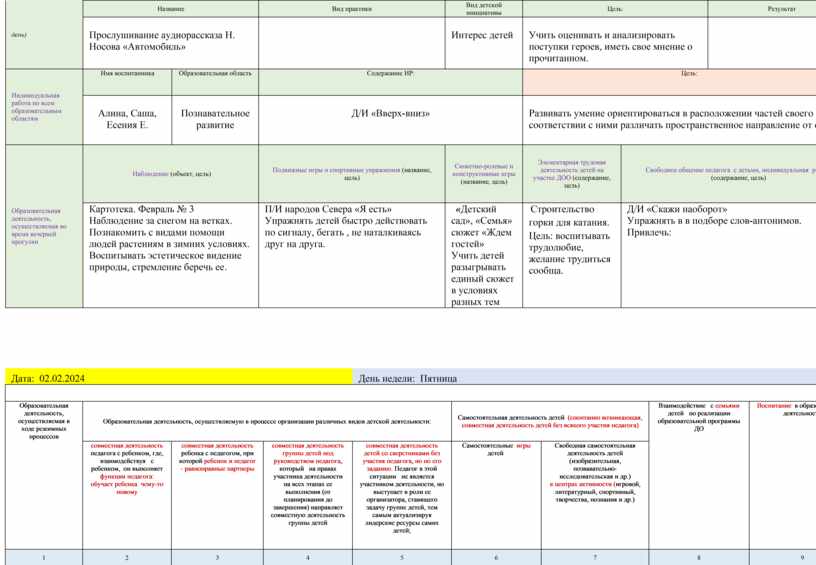Select the 'Строительство горки для катания' cell

571,254
